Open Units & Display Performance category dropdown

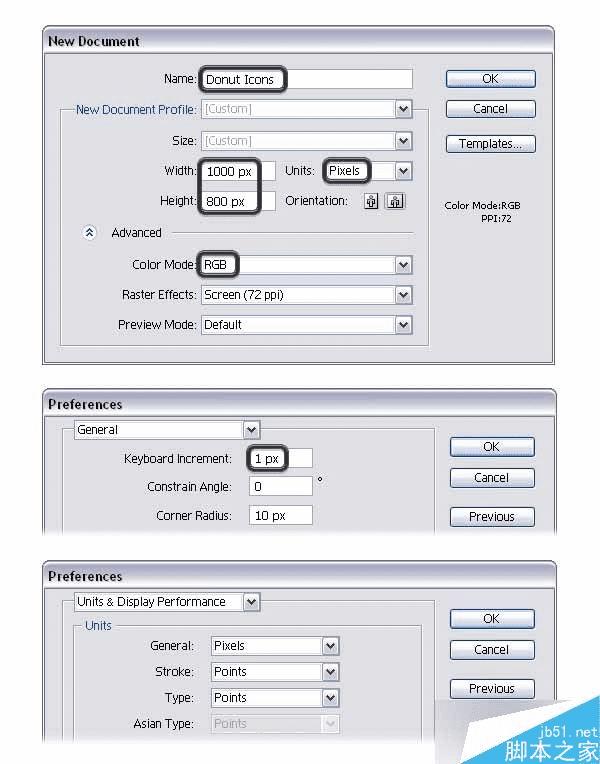click(x=252, y=602)
